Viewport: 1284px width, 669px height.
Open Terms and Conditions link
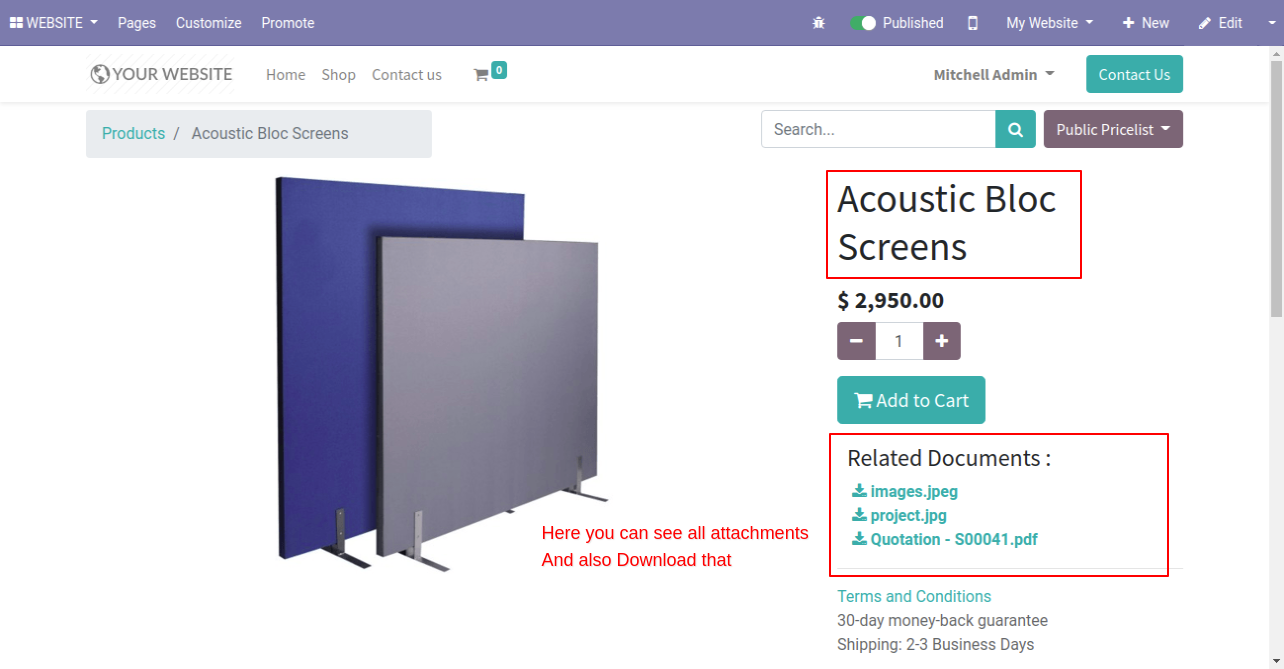[914, 596]
